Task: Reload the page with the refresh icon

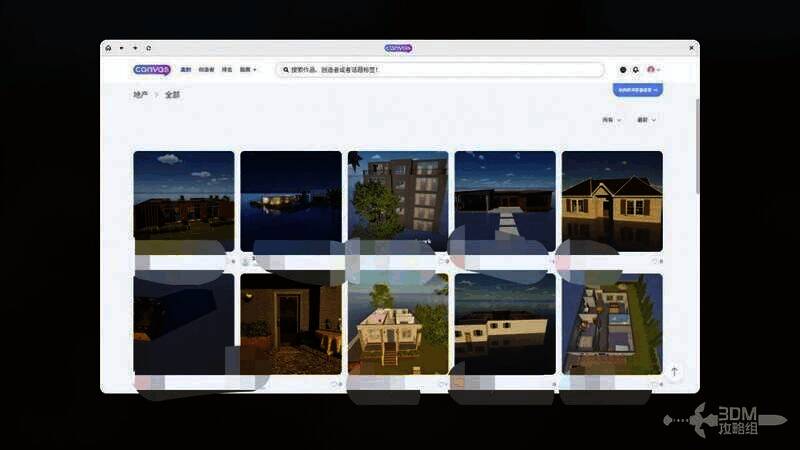Action: (x=148, y=48)
